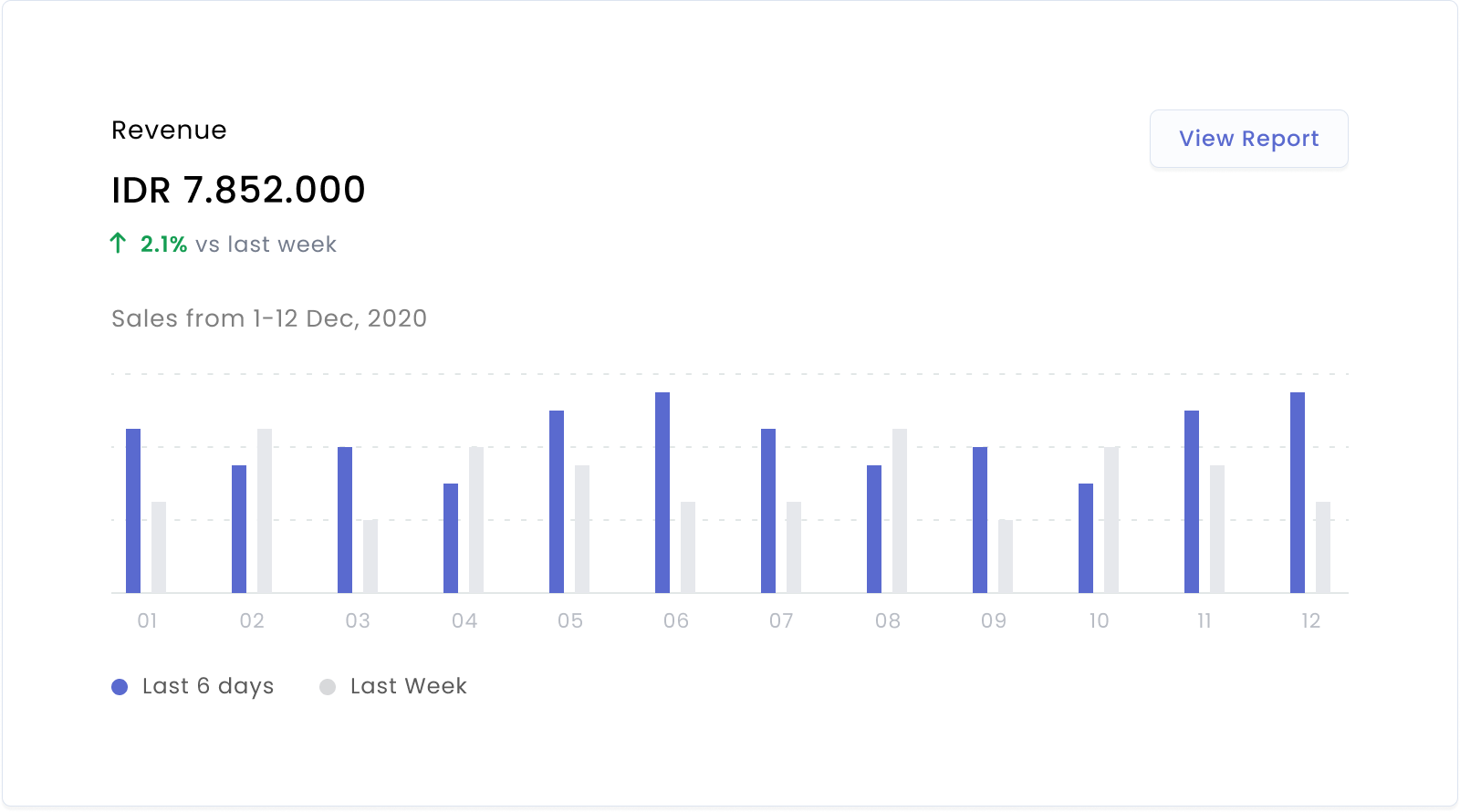The image size is (1460, 812).
Task: Click the View Report button
Action: click(1248, 139)
